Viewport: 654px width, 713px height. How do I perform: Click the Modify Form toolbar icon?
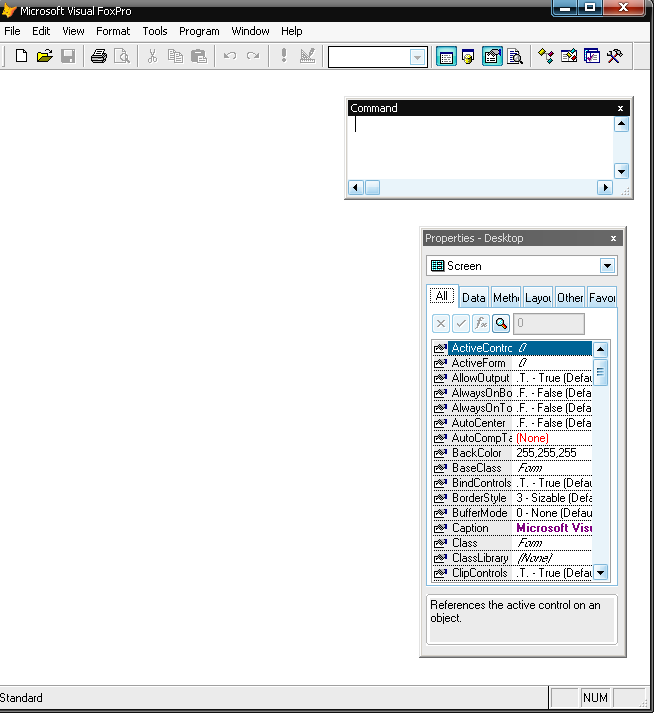[307, 56]
